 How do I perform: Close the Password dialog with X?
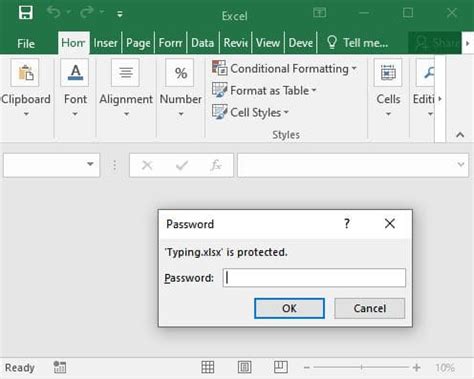coord(390,223)
